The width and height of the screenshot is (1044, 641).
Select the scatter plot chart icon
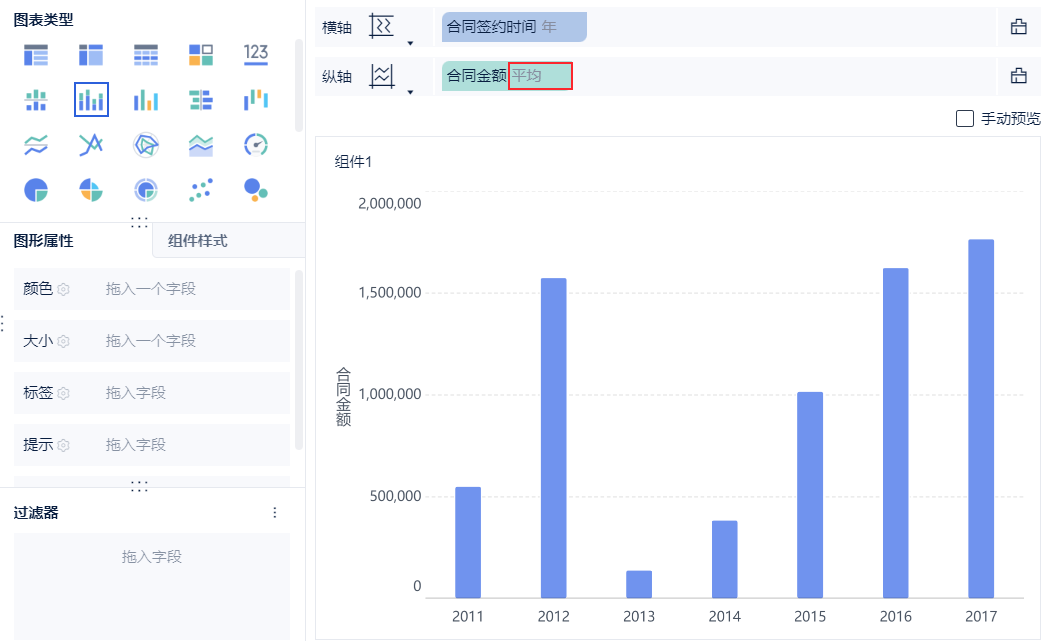[201, 189]
